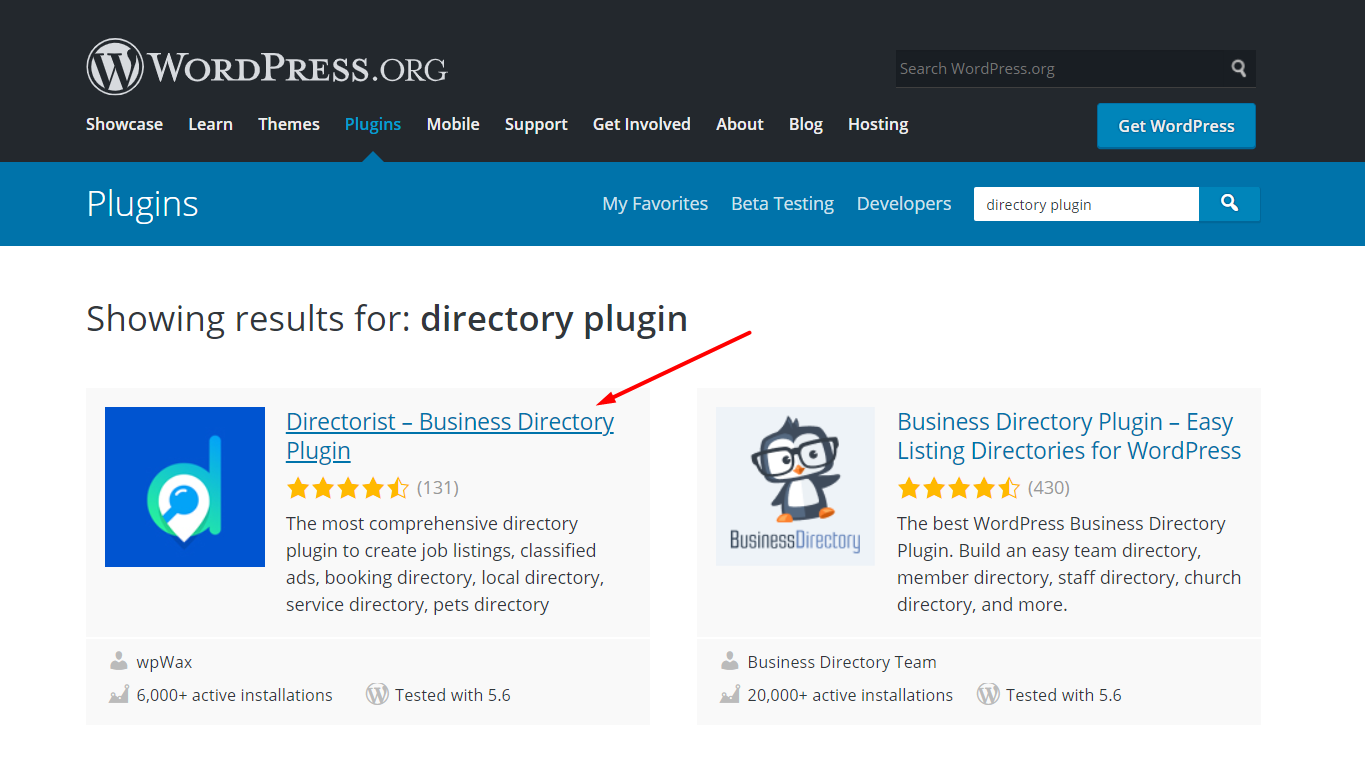The height and width of the screenshot is (763, 1365).
Task: Open the Hosting menu item
Action: (x=878, y=124)
